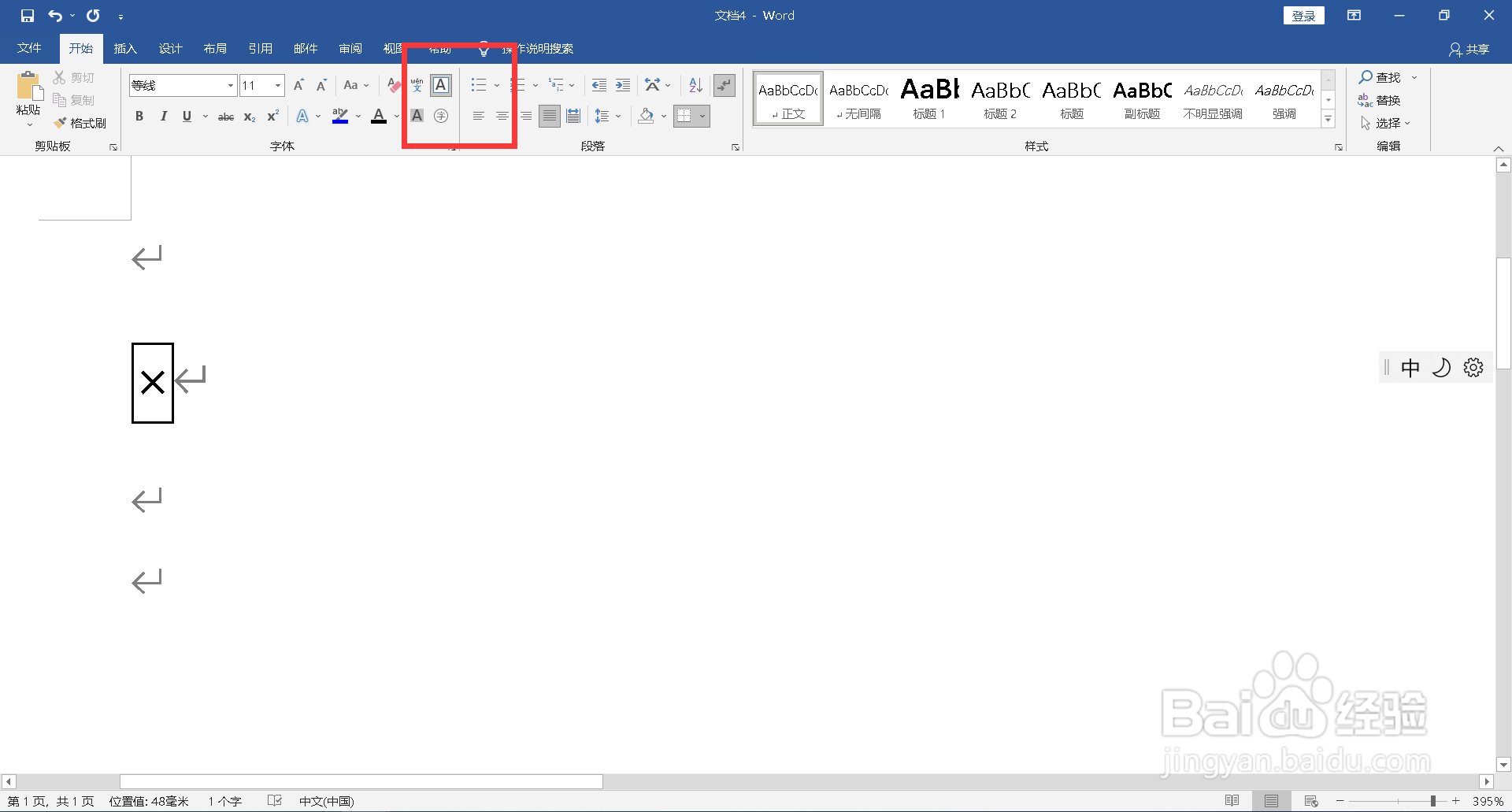Screen dimensions: 1512x812
Task: Toggle italic formatting
Action: 163,116
